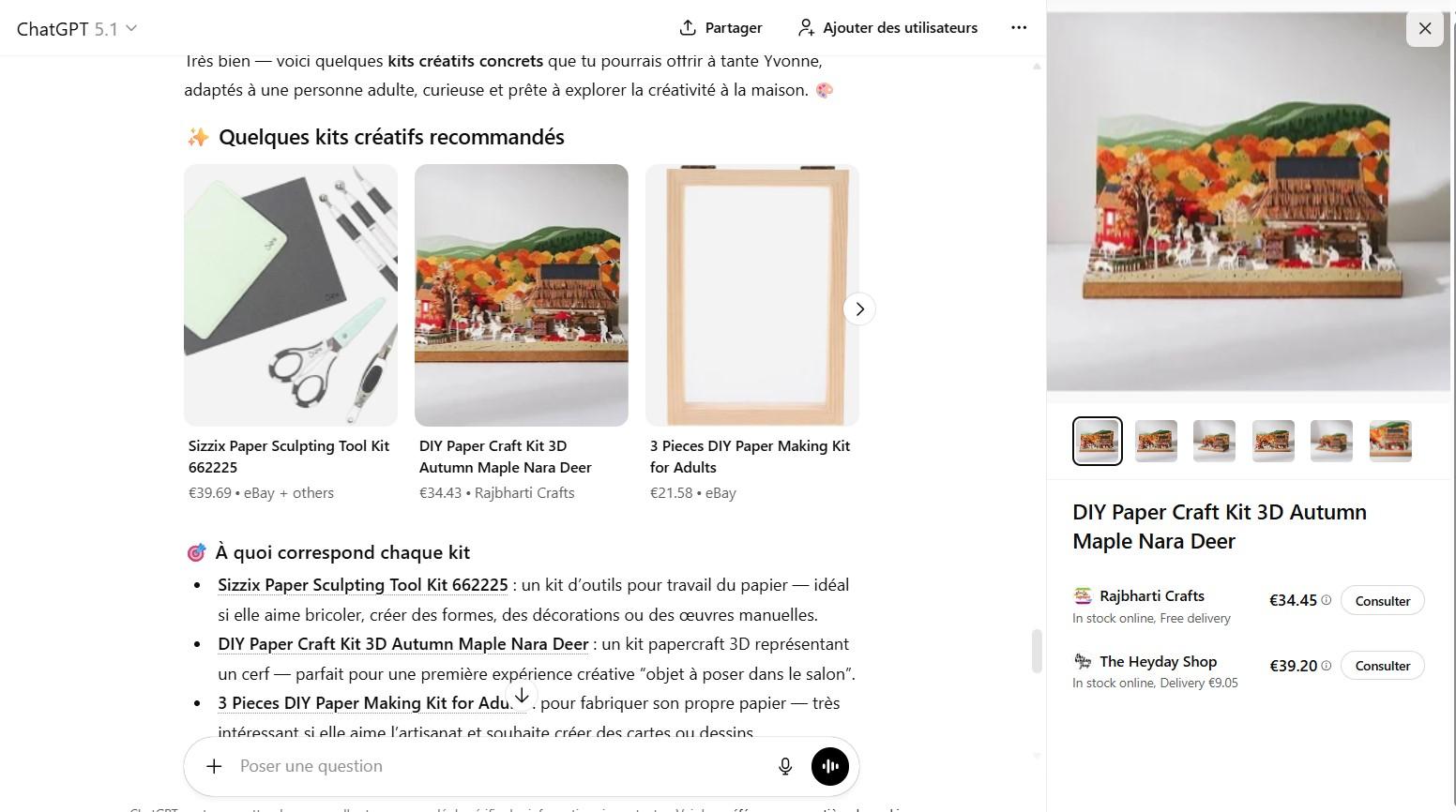Open the Sizzix Paper Sculpting Tool Kit 662225 link
Image resolution: width=1456 pixels, height=812 pixels.
tap(362, 585)
